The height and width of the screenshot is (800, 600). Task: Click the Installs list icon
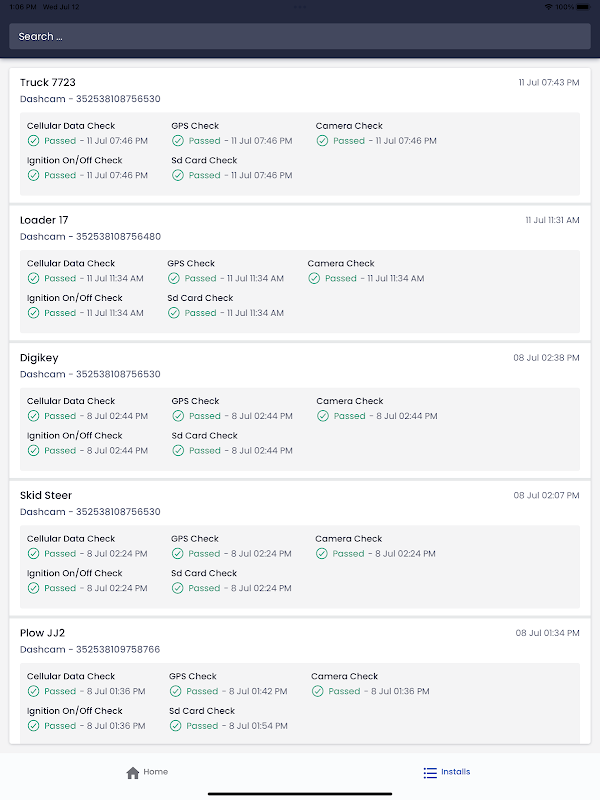coord(430,772)
